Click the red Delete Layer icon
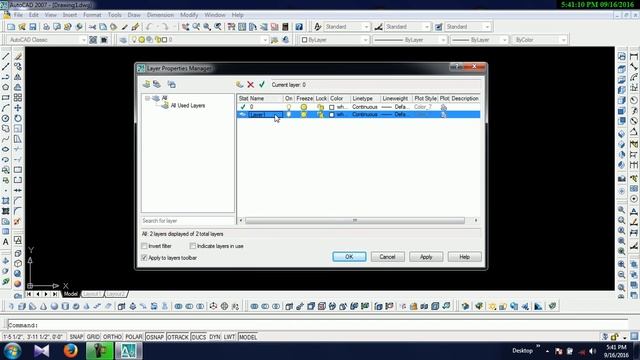 coord(251,84)
